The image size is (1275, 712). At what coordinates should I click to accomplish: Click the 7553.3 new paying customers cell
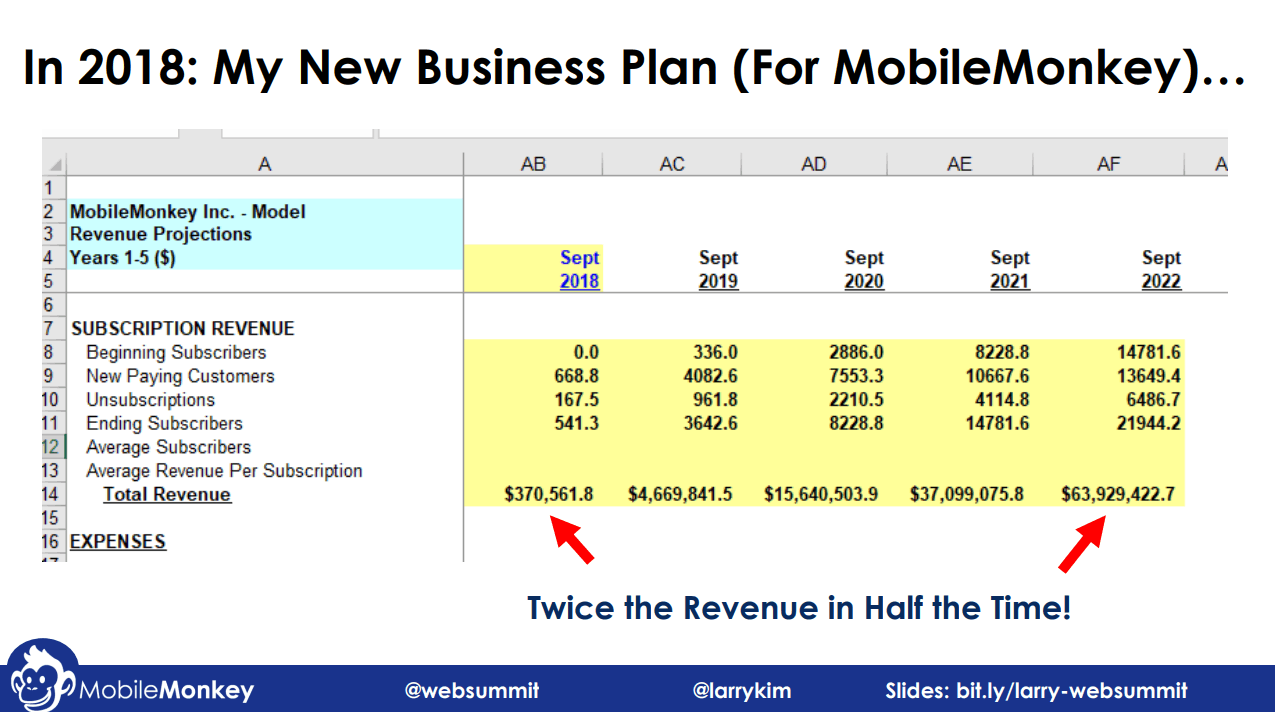click(x=814, y=376)
